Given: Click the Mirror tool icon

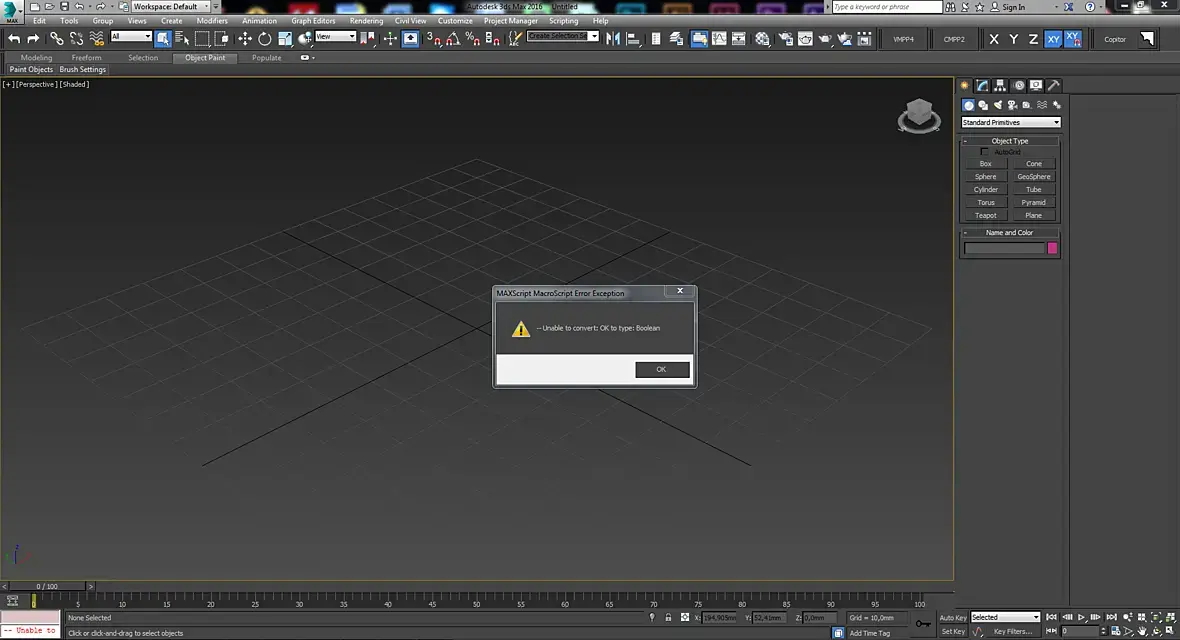Looking at the screenshot, I should pyautogui.click(x=611, y=39).
